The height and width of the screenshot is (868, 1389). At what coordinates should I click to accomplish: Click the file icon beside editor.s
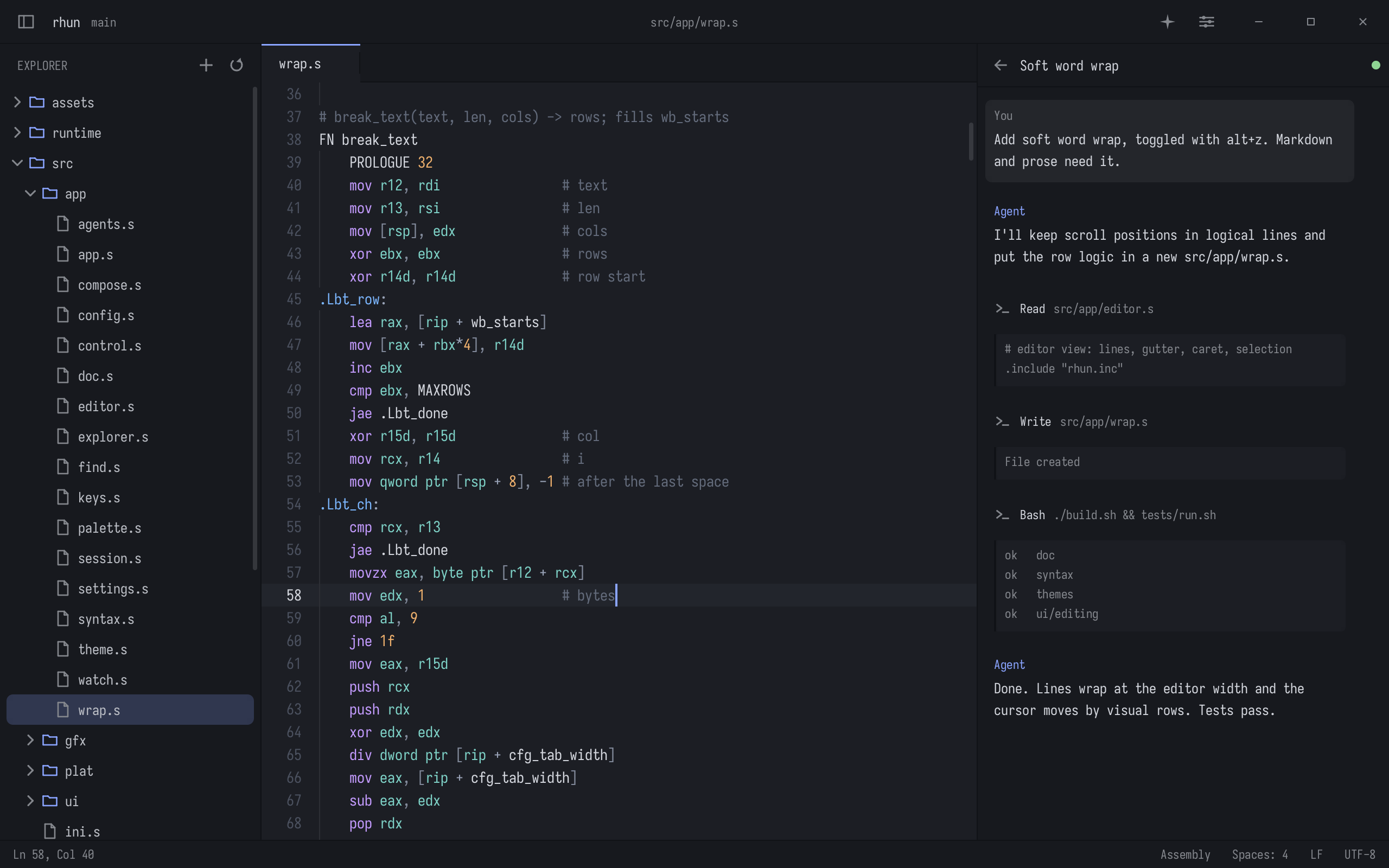coord(63,406)
